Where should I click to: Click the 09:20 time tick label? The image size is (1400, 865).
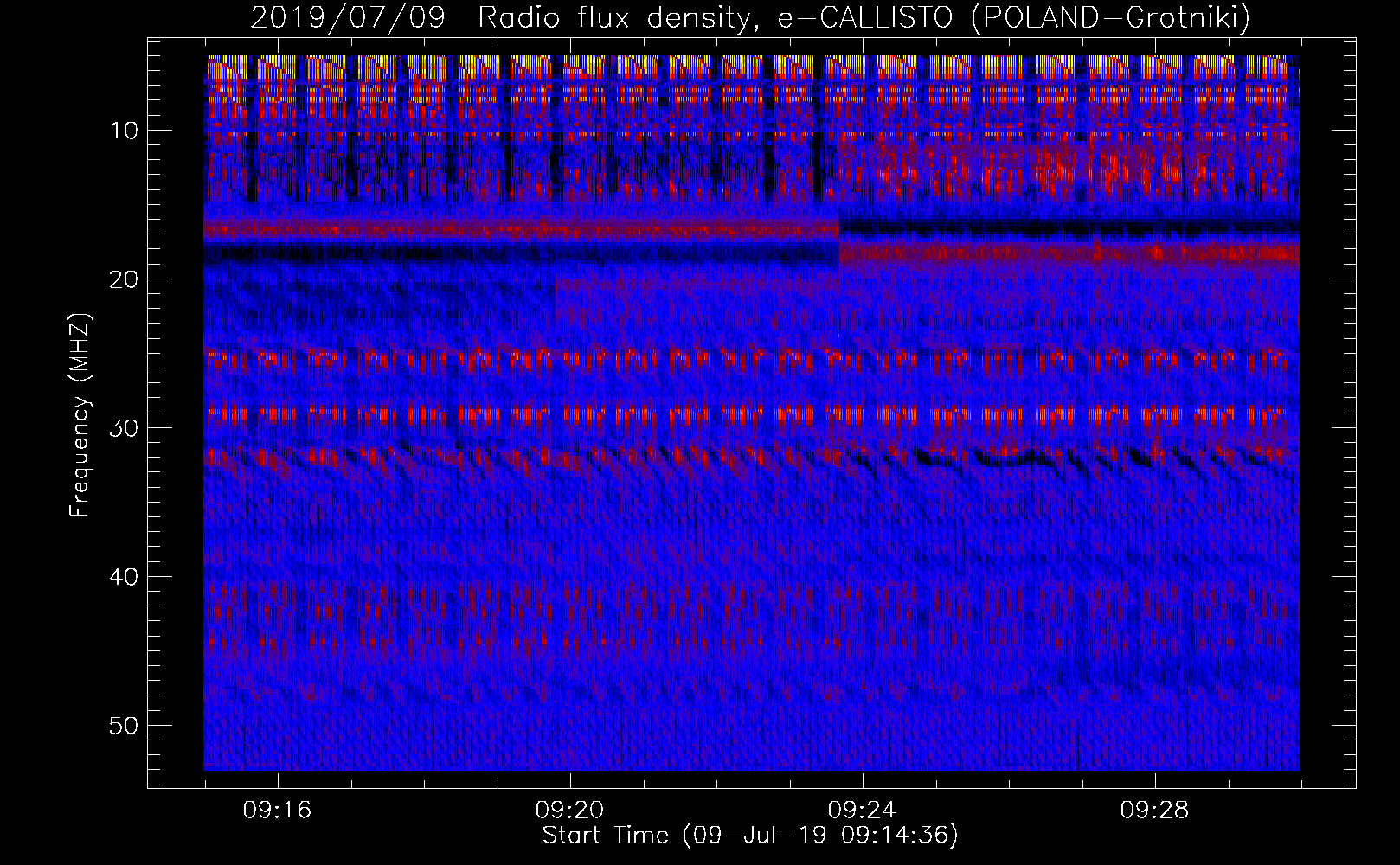click(569, 811)
